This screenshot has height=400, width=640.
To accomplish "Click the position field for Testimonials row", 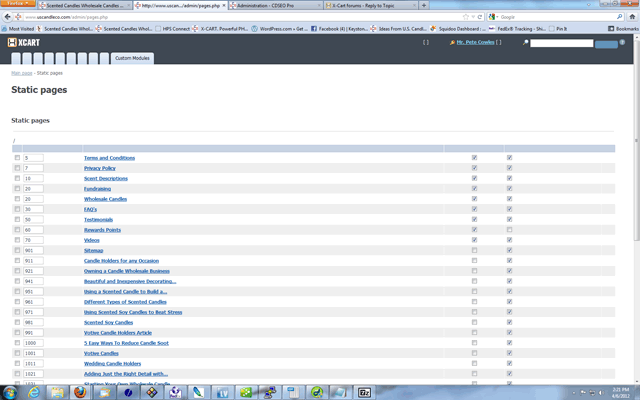I will click(x=33, y=219).
